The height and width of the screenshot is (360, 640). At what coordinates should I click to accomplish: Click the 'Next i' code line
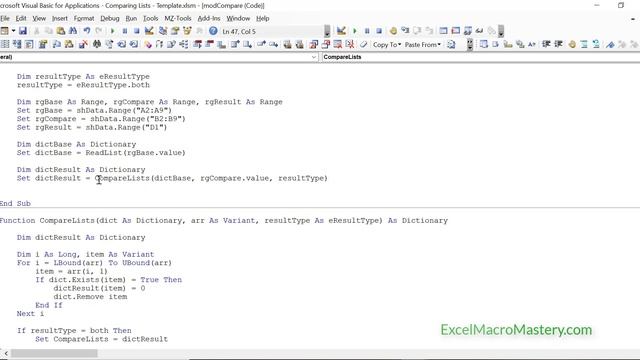[x=30, y=313]
